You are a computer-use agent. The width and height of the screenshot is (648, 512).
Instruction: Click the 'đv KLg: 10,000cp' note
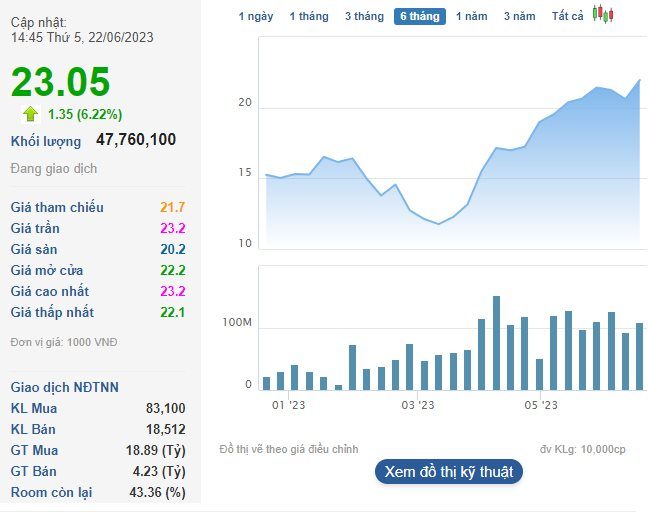(582, 449)
